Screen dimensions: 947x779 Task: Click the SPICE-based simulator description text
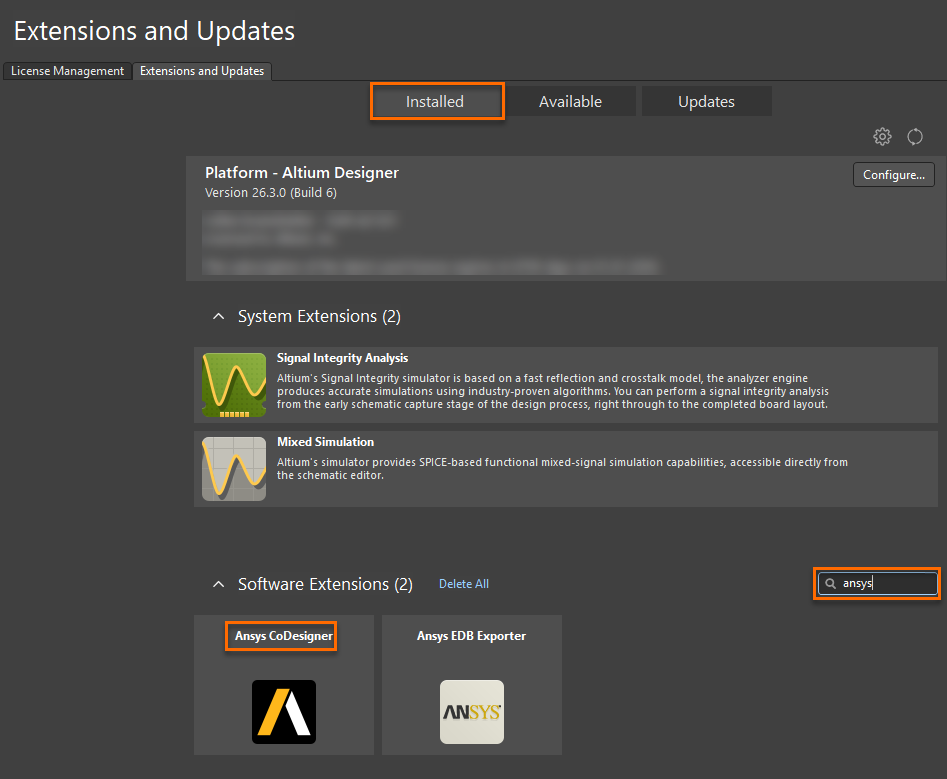click(x=562, y=469)
